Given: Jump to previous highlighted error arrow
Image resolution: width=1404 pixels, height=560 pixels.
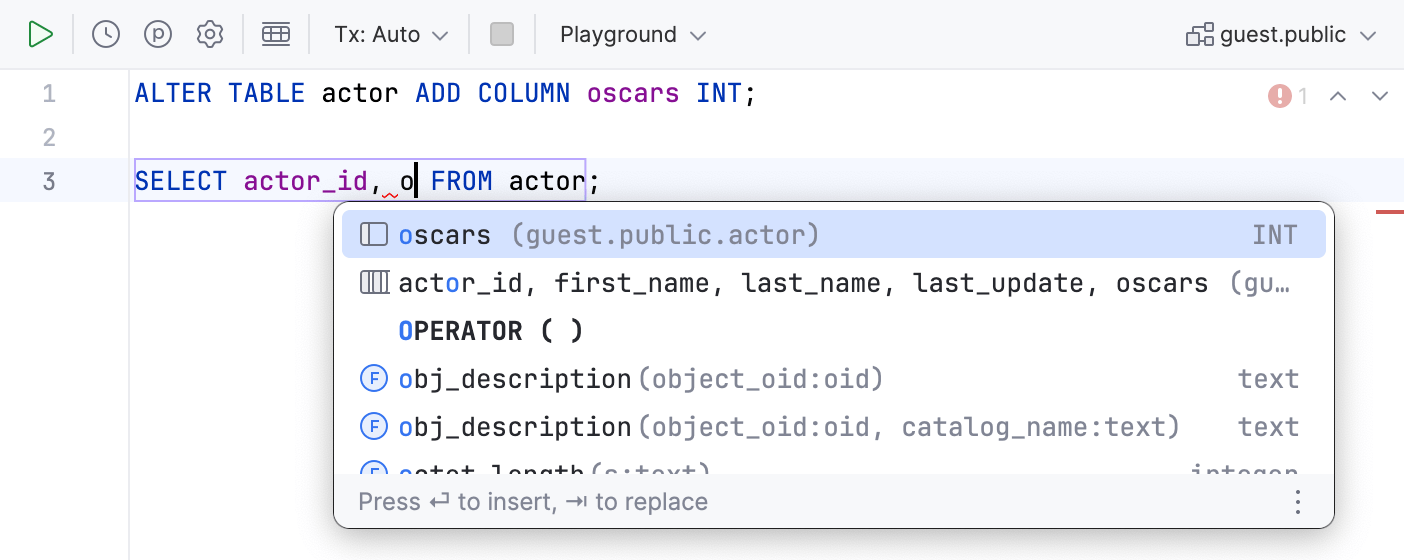Looking at the screenshot, I should [1338, 96].
